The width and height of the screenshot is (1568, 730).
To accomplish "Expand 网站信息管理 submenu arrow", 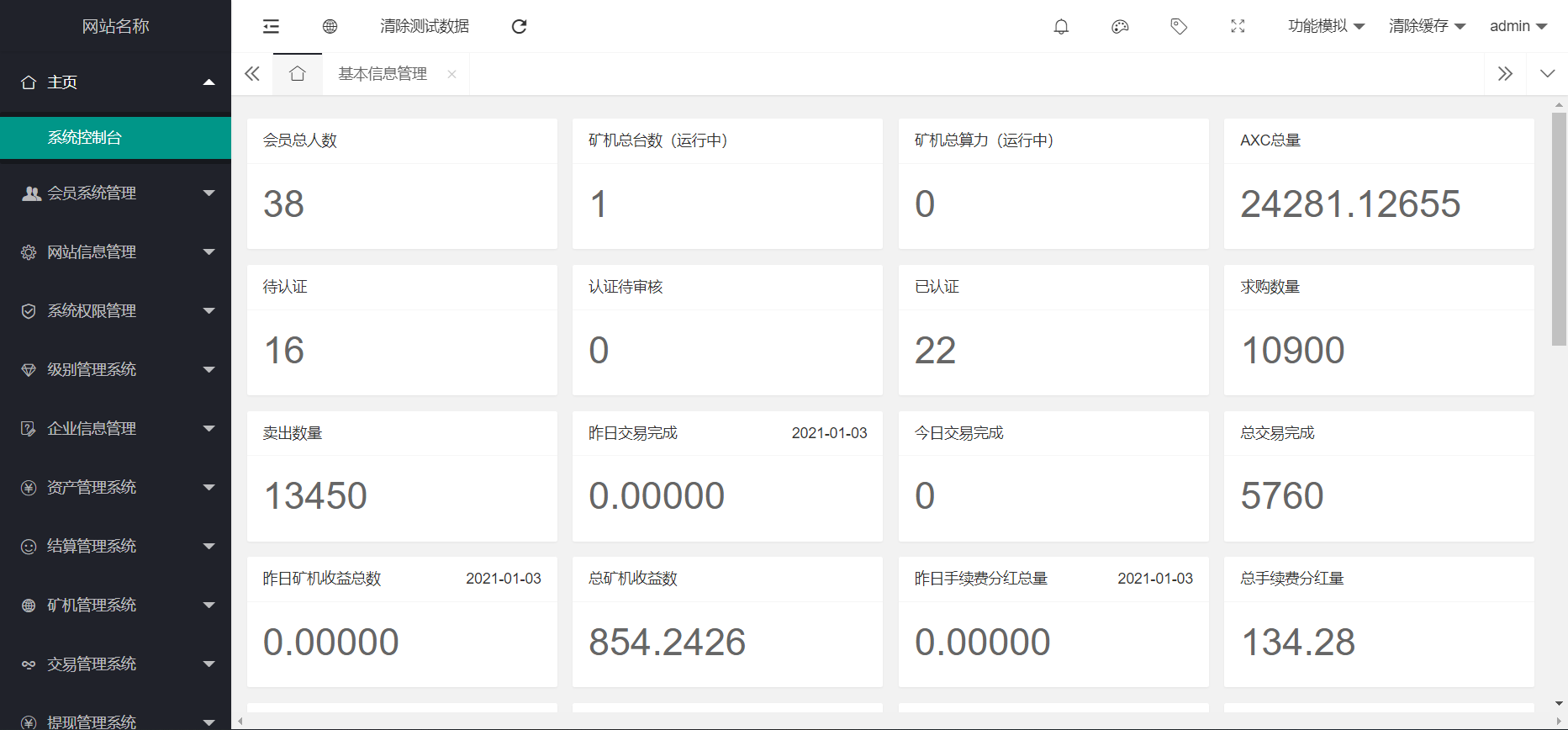I will (x=209, y=252).
